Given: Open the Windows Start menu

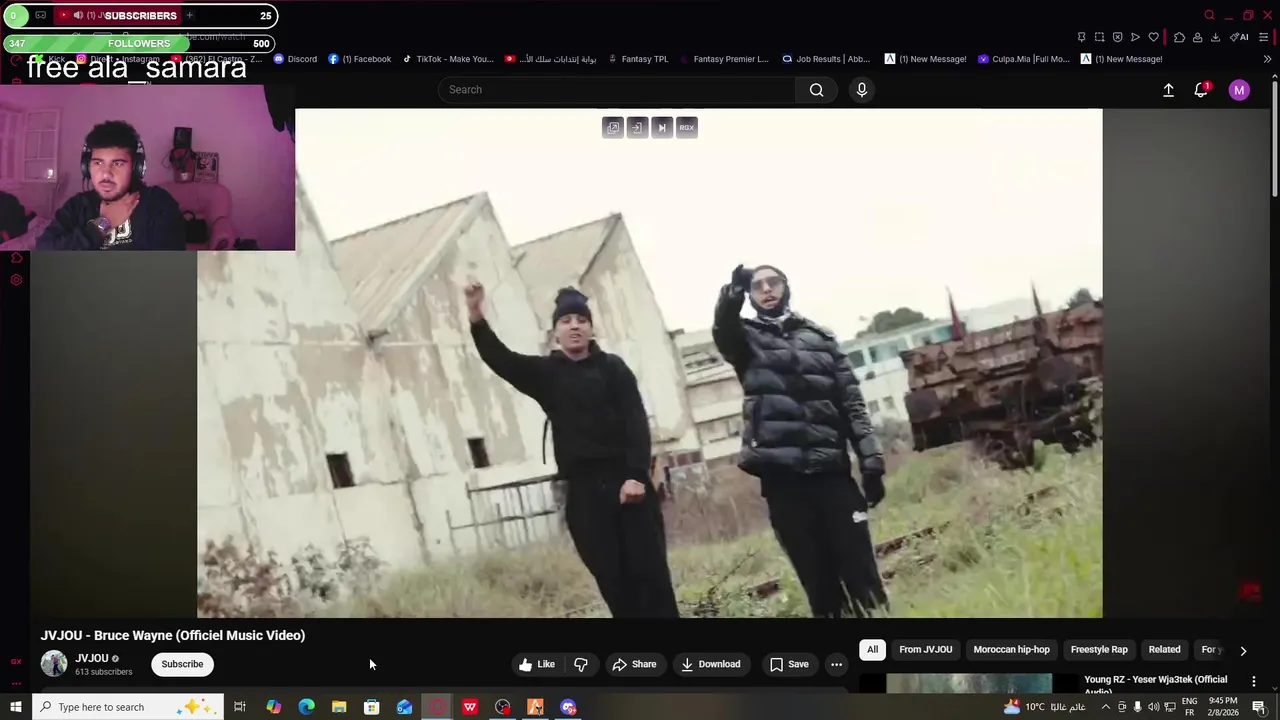Looking at the screenshot, I should (16, 707).
